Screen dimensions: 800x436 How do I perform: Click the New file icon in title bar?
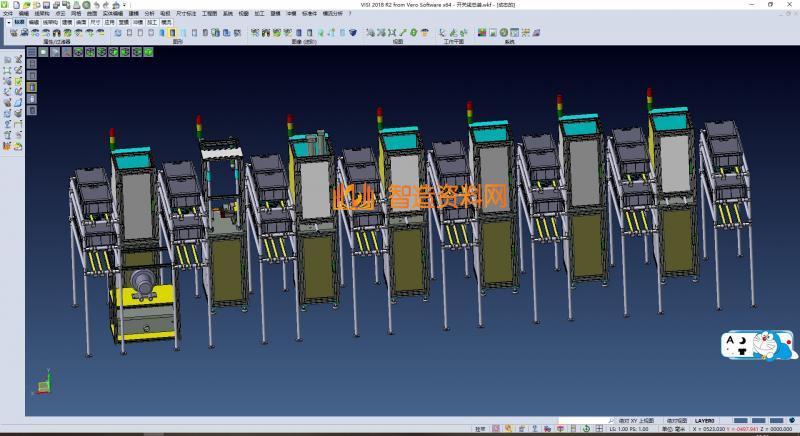[x=17, y=5]
